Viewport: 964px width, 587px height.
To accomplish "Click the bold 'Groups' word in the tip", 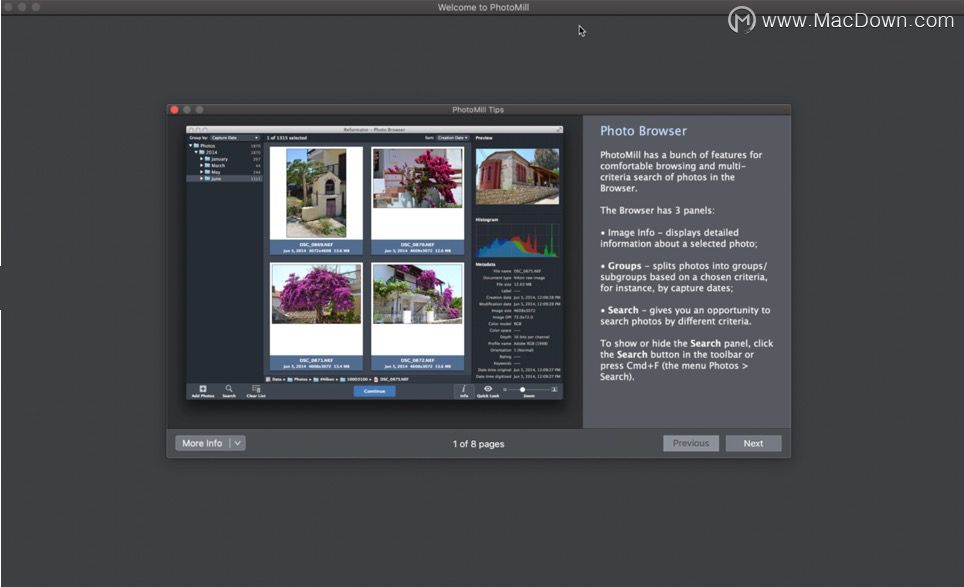I will [625, 266].
